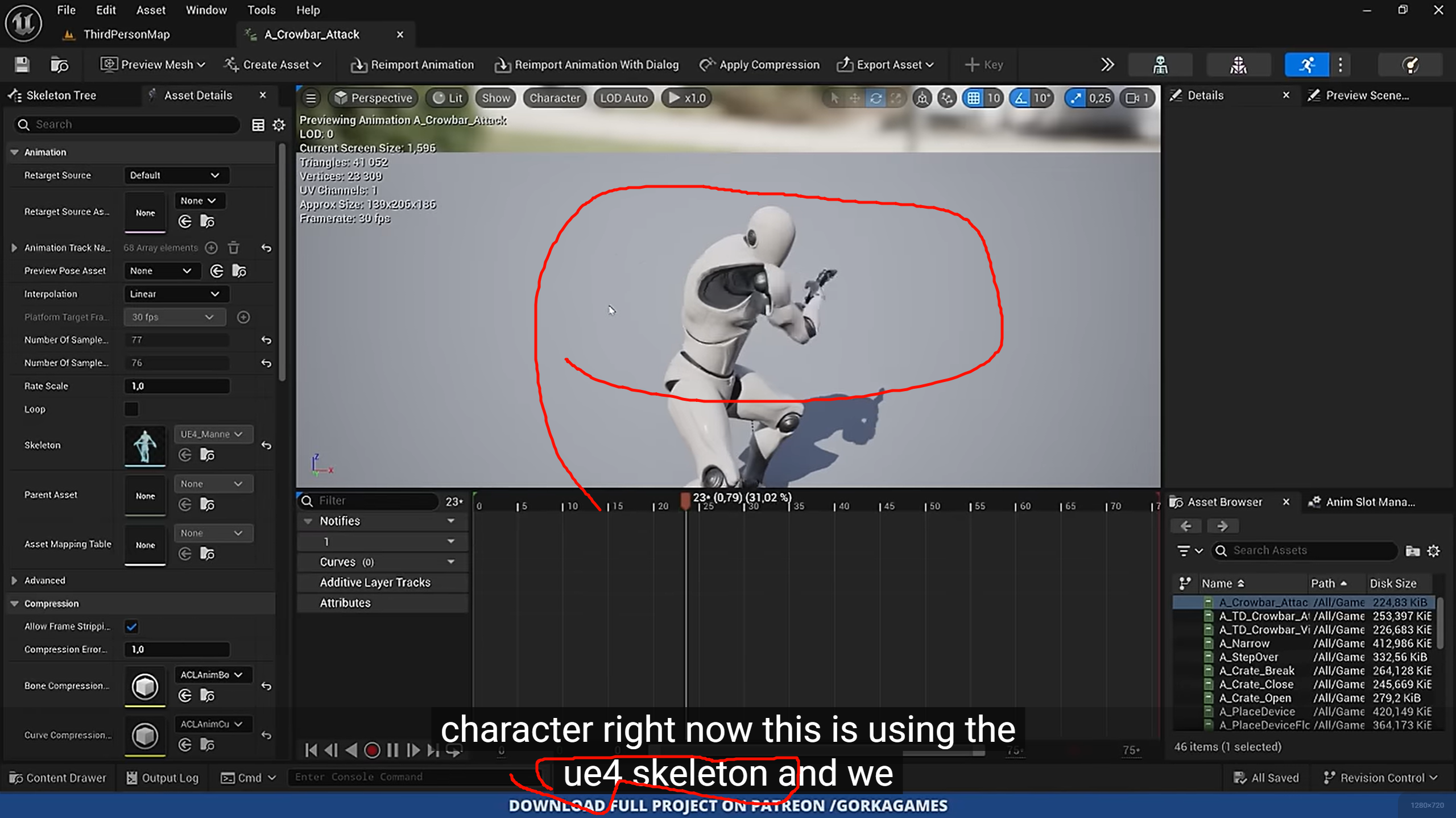This screenshot has width=1456, height=818.
Task: Toggle rotation angle snapping in viewport
Action: click(x=1021, y=98)
